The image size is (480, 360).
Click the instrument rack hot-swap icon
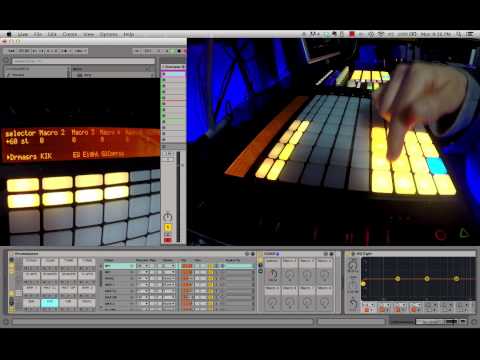pyautogui.click(x=325, y=254)
